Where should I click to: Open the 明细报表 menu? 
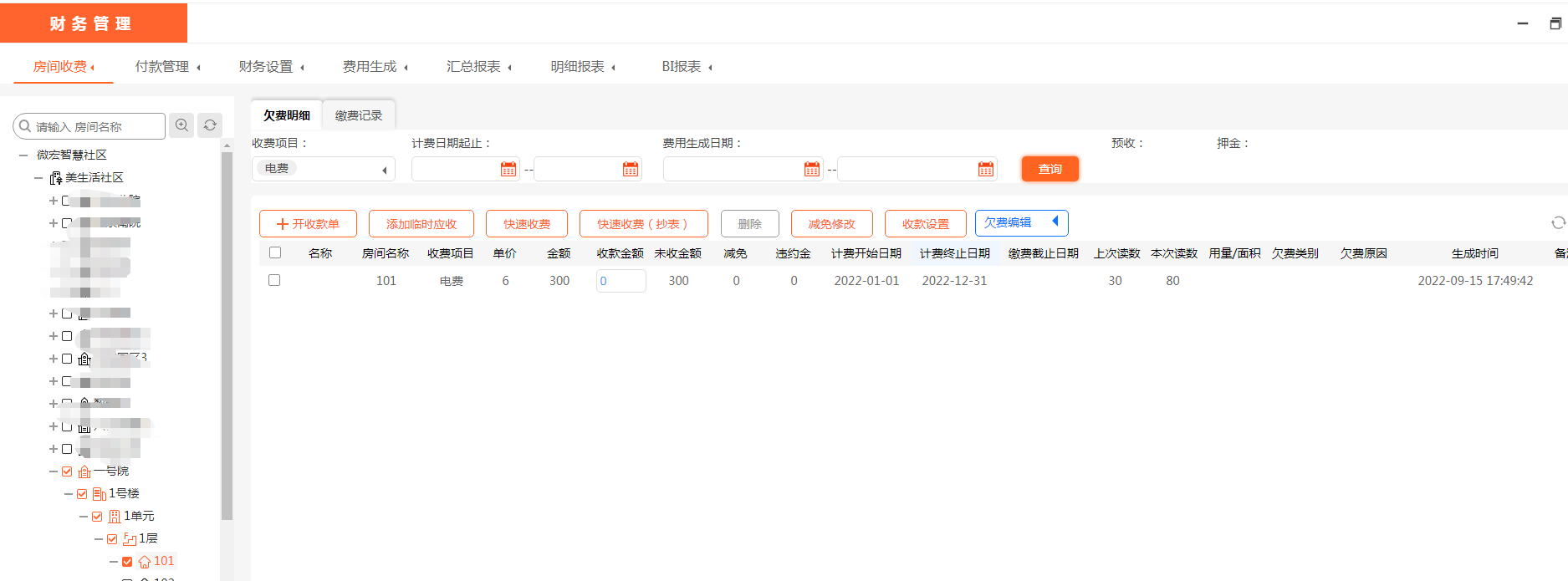(x=582, y=66)
